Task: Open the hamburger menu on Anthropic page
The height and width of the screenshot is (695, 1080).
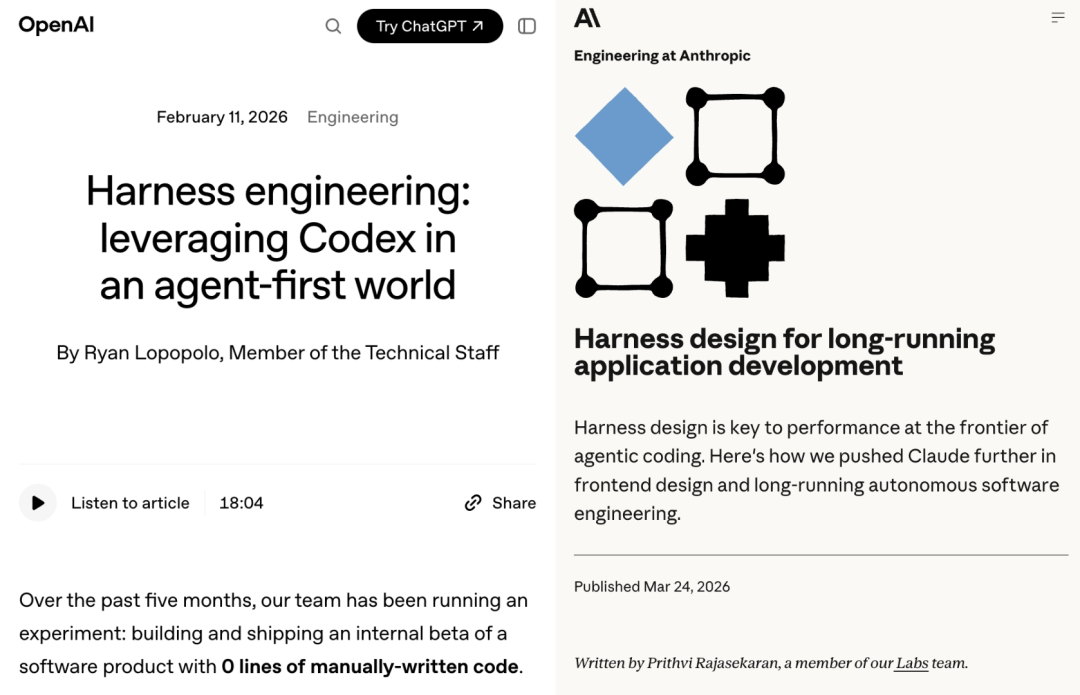Action: 1058,17
